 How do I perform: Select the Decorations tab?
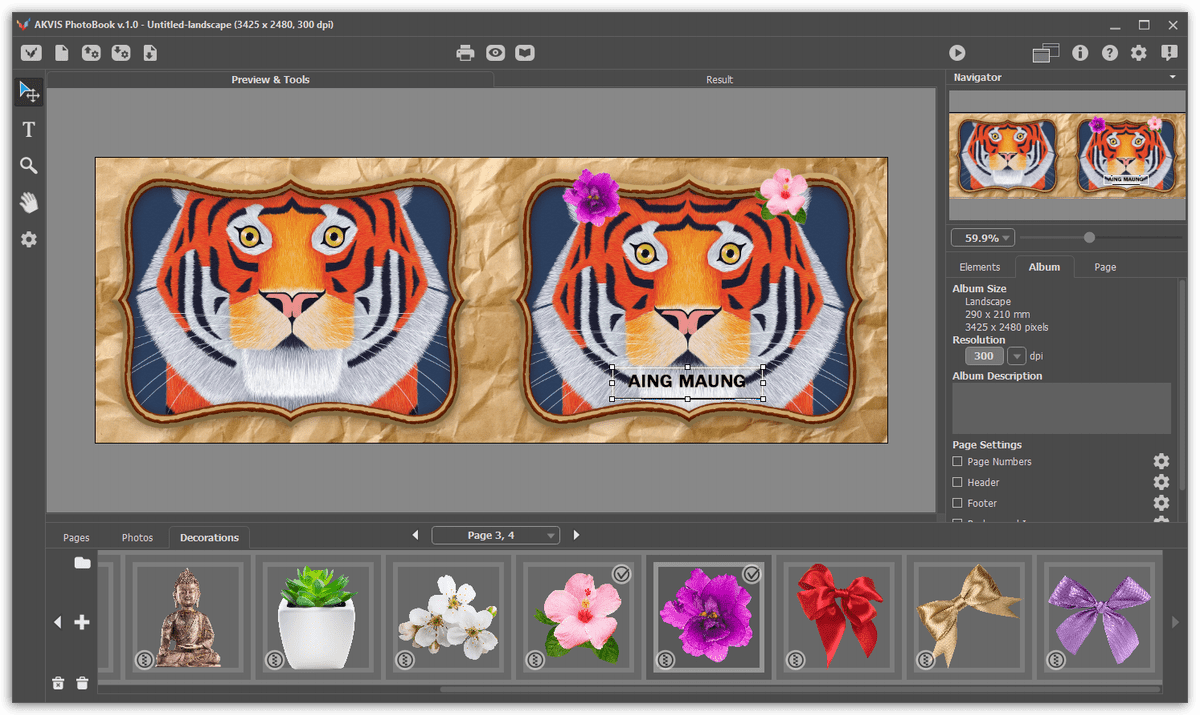(x=209, y=538)
